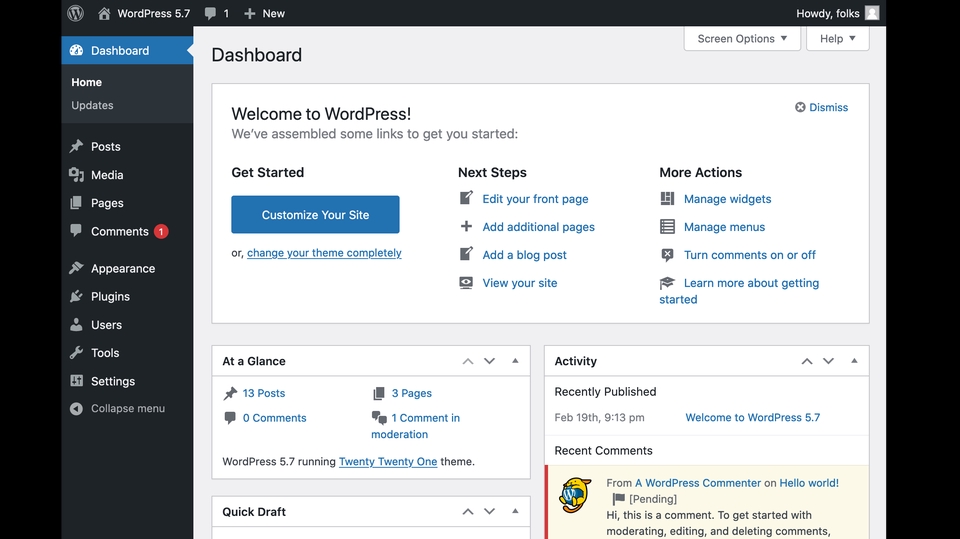The width and height of the screenshot is (960, 539).
Task: Select Home submenu item
Action: pyautogui.click(x=86, y=82)
